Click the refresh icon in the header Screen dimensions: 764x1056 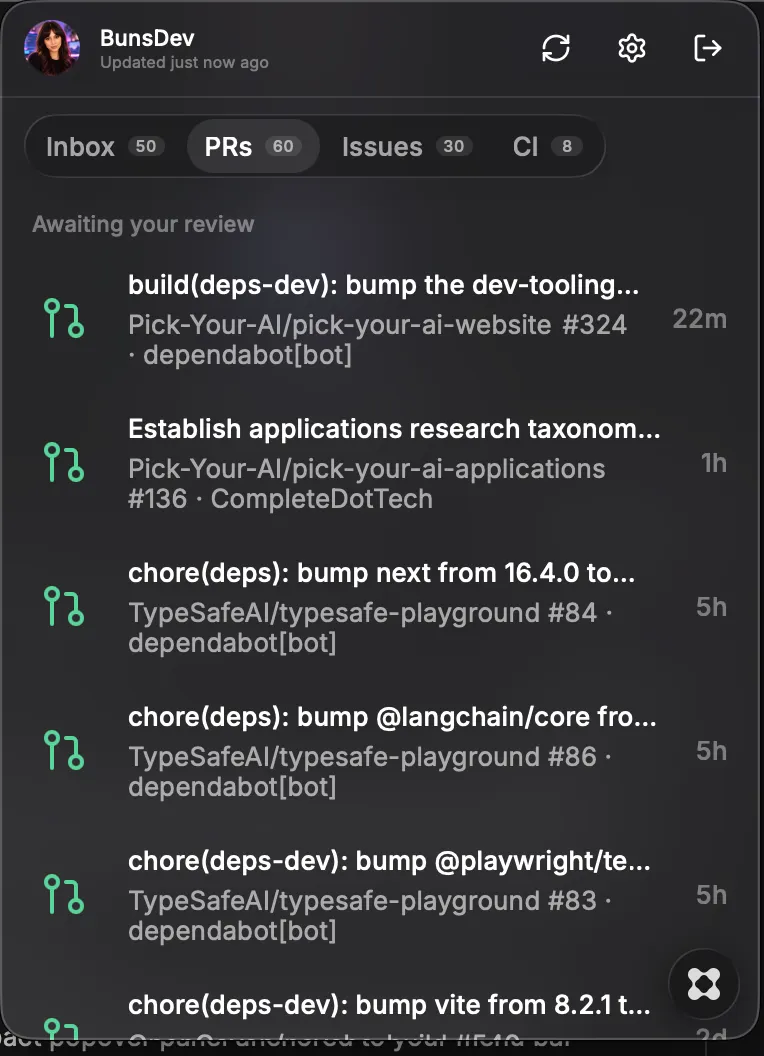coord(556,48)
